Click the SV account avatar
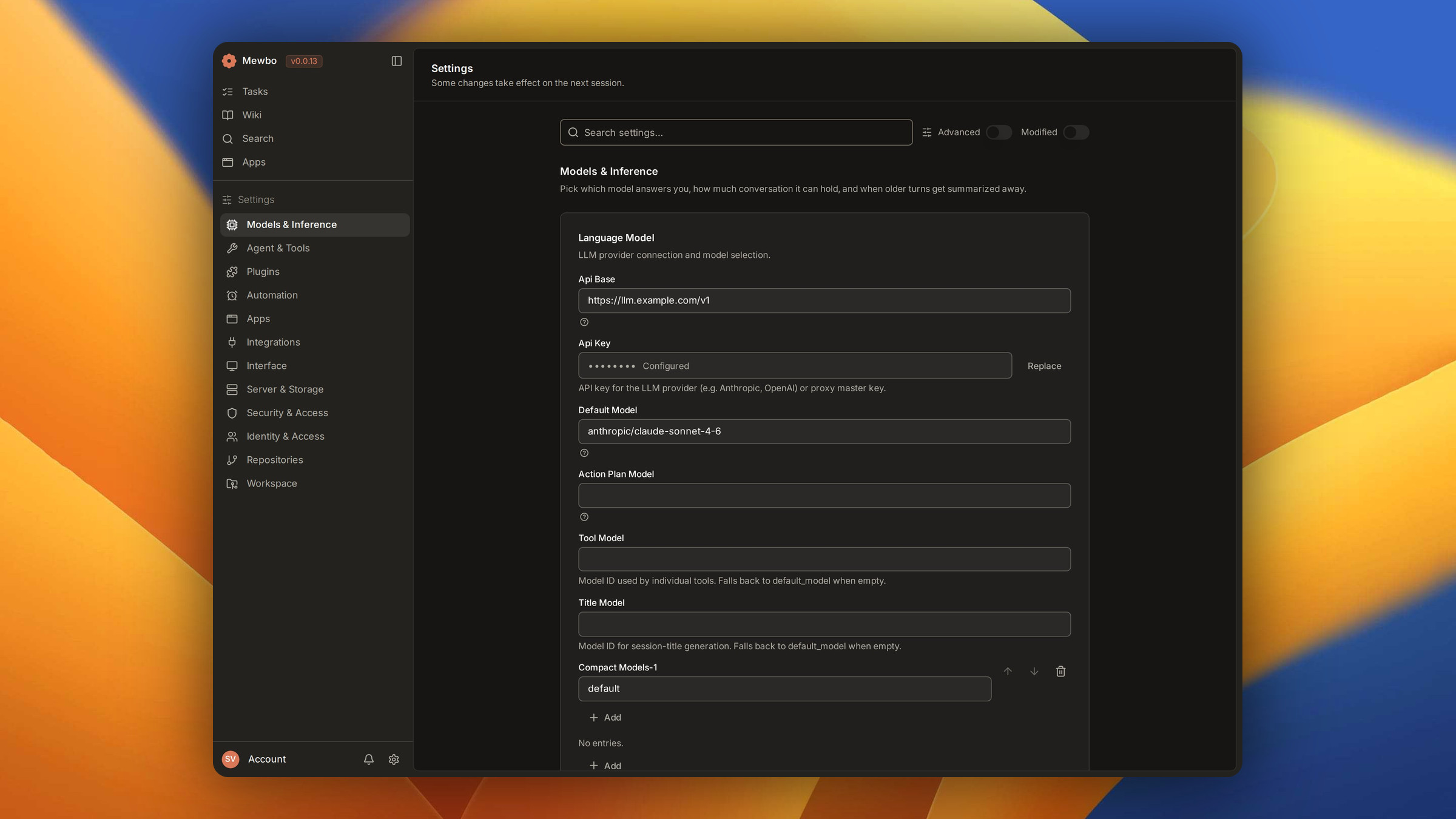Viewport: 1456px width, 819px height. click(x=231, y=760)
